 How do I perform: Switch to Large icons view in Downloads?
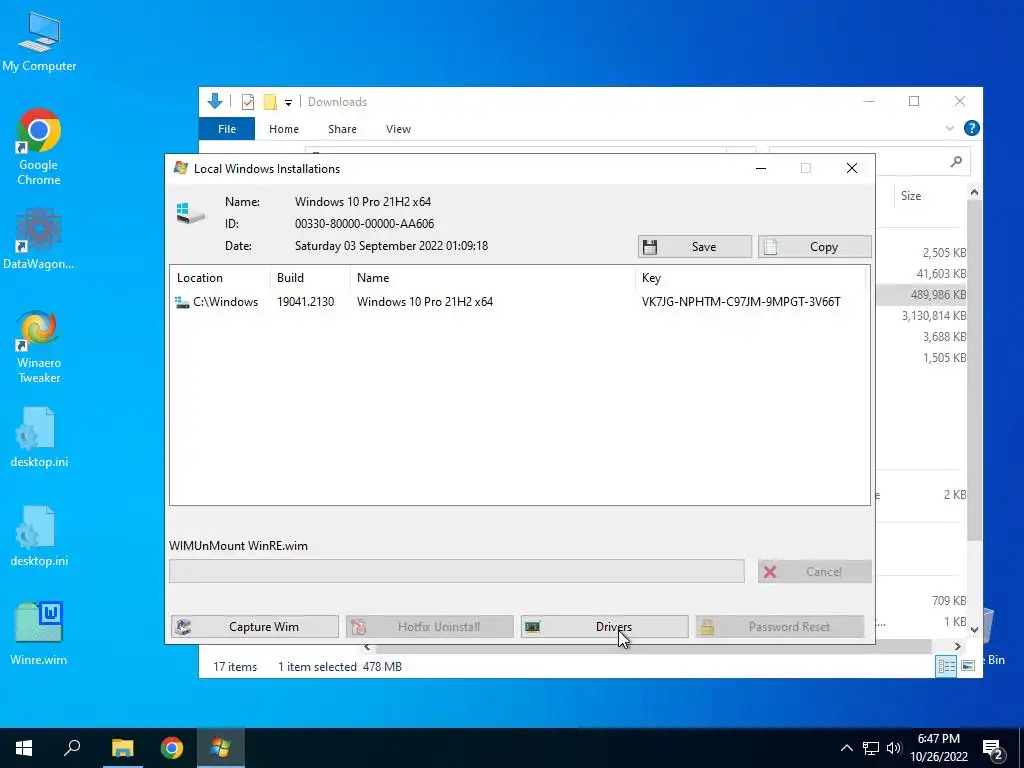pos(968,666)
